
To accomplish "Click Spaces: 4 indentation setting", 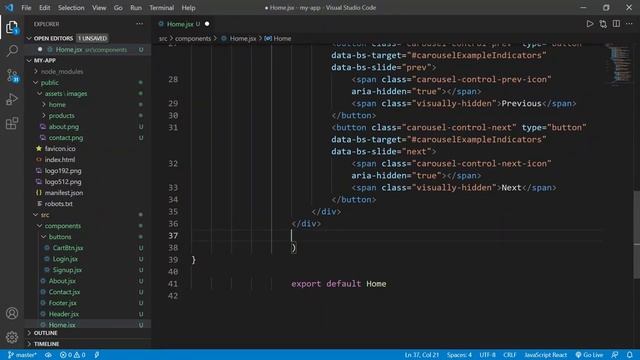I will (459, 355).
